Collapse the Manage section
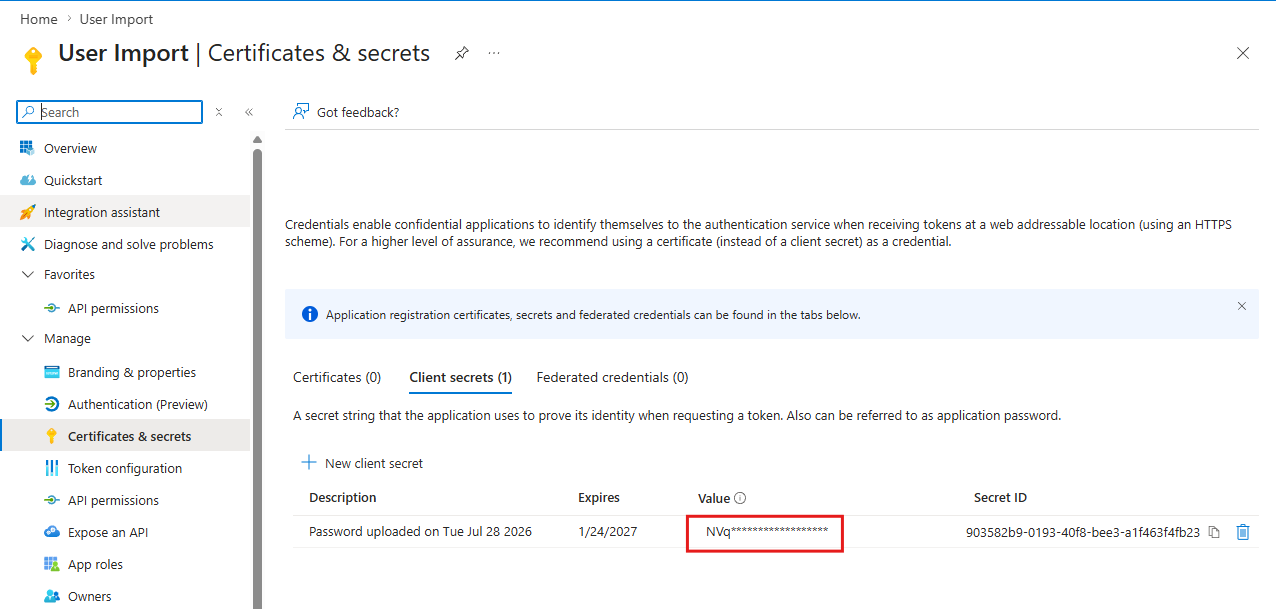The width and height of the screenshot is (1276, 609). (x=28, y=338)
